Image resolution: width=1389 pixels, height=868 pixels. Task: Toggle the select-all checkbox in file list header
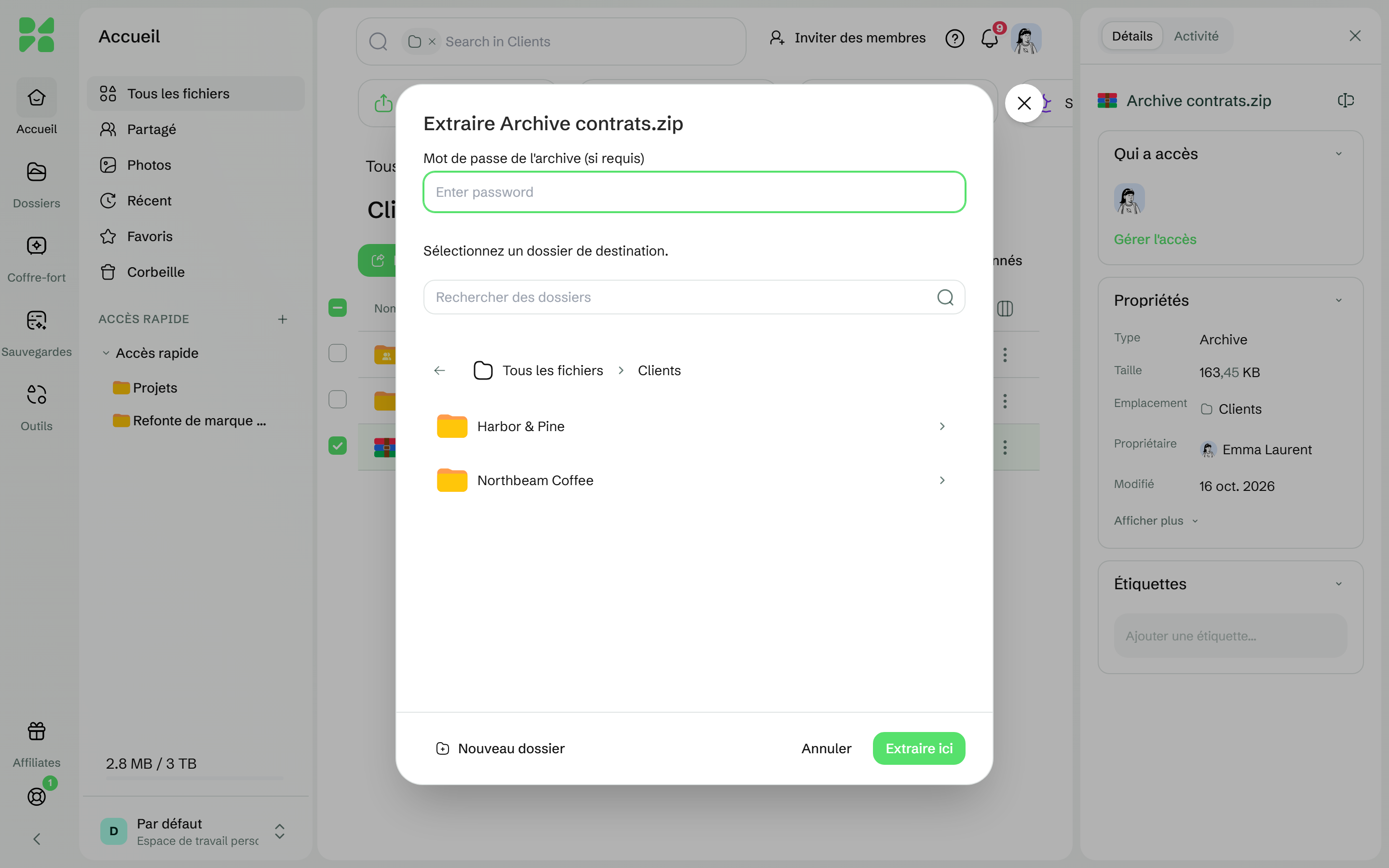tap(338, 308)
